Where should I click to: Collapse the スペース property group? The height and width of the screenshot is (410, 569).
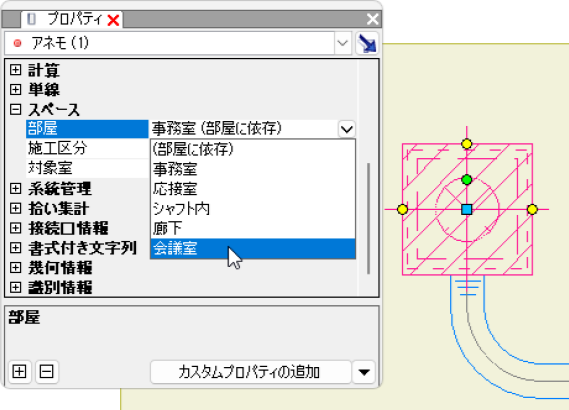(16, 109)
